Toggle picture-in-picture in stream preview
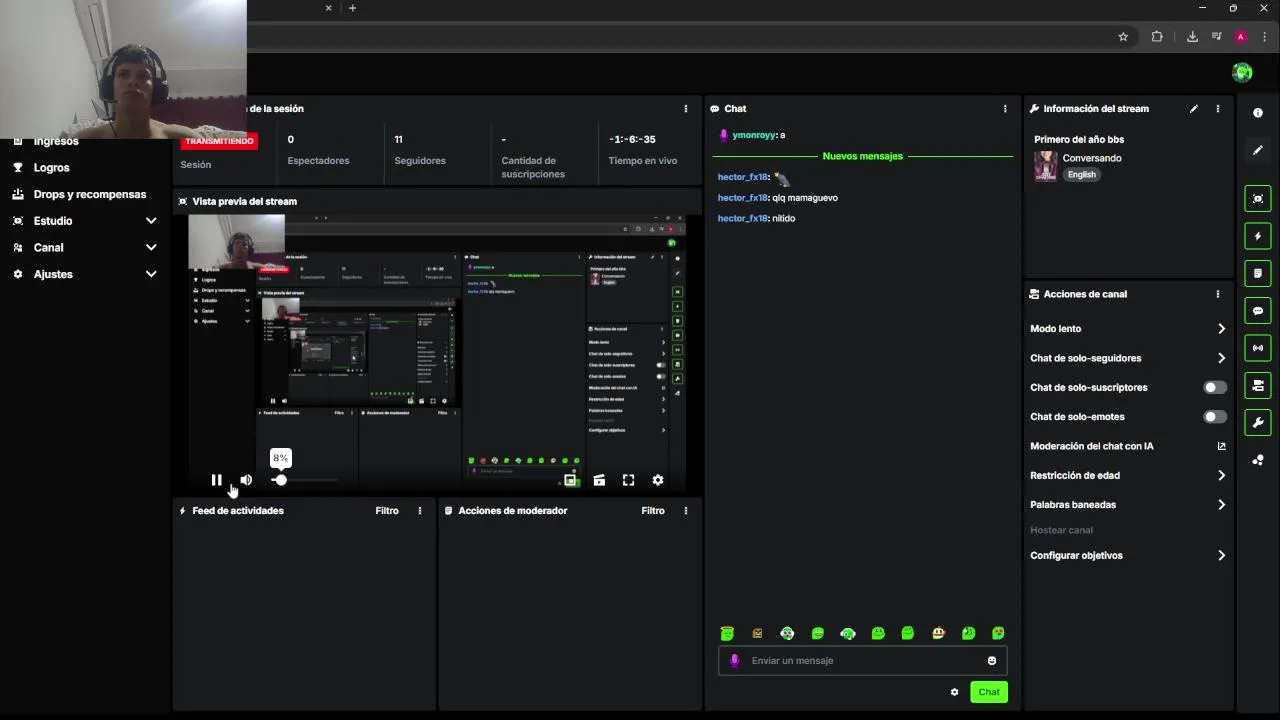 point(570,480)
